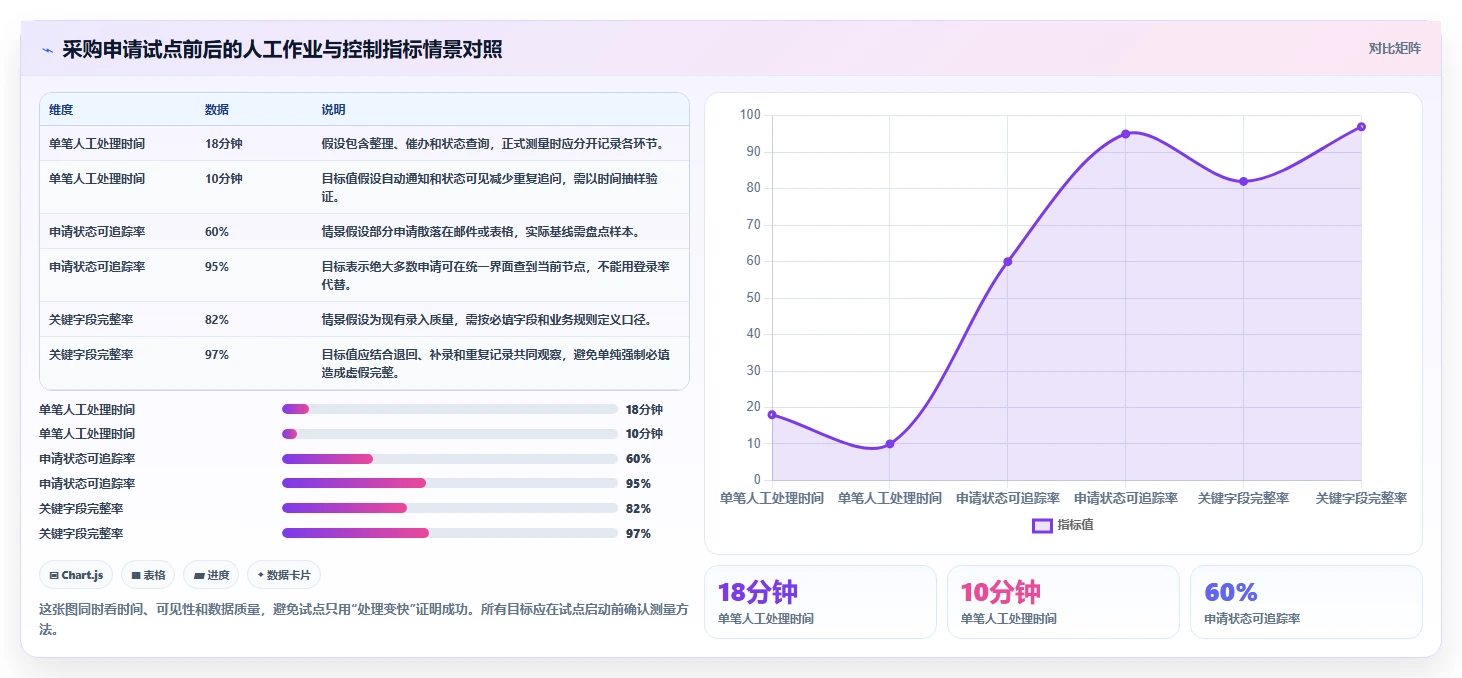
Task: Click the 18分钟 cell in the table
Action: click(224, 144)
